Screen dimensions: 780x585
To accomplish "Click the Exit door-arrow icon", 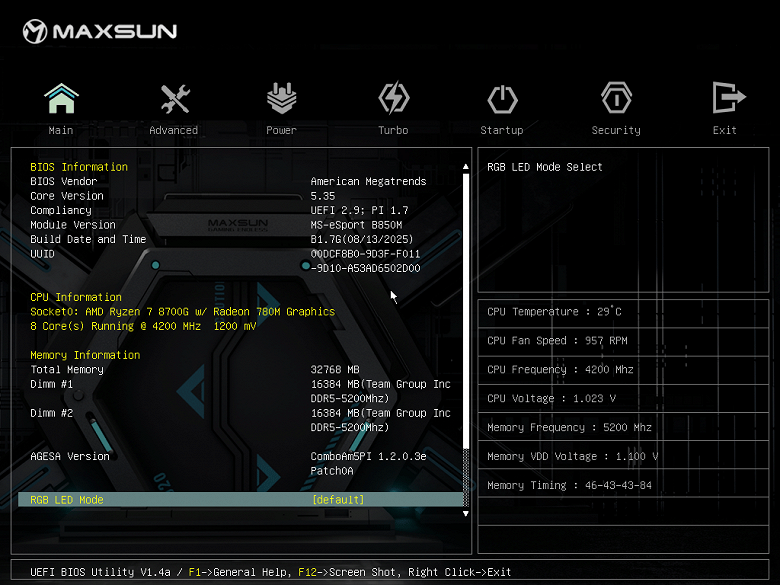I will pyautogui.click(x=725, y=99).
